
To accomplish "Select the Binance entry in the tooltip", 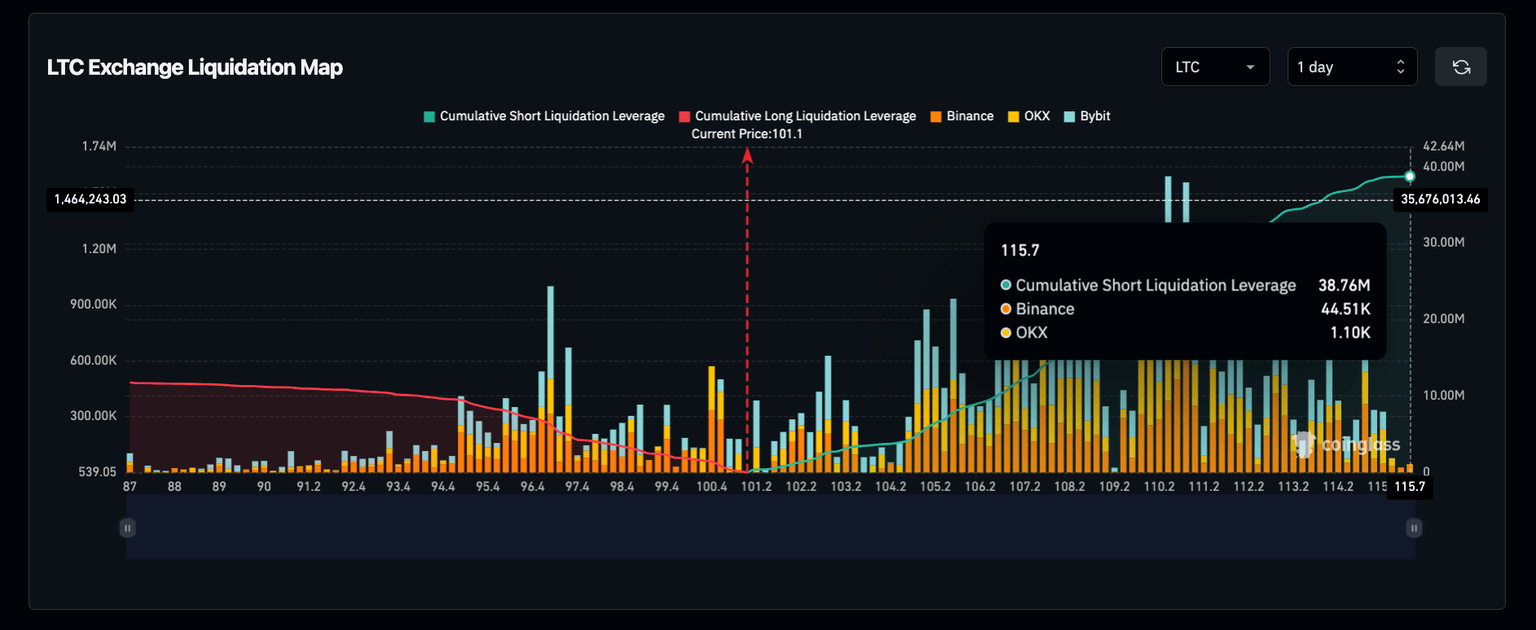I will point(1043,309).
